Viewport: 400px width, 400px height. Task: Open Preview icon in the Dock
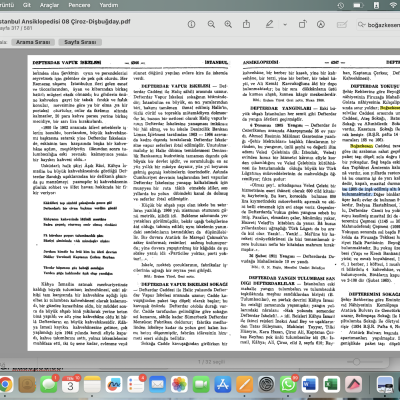385,384
